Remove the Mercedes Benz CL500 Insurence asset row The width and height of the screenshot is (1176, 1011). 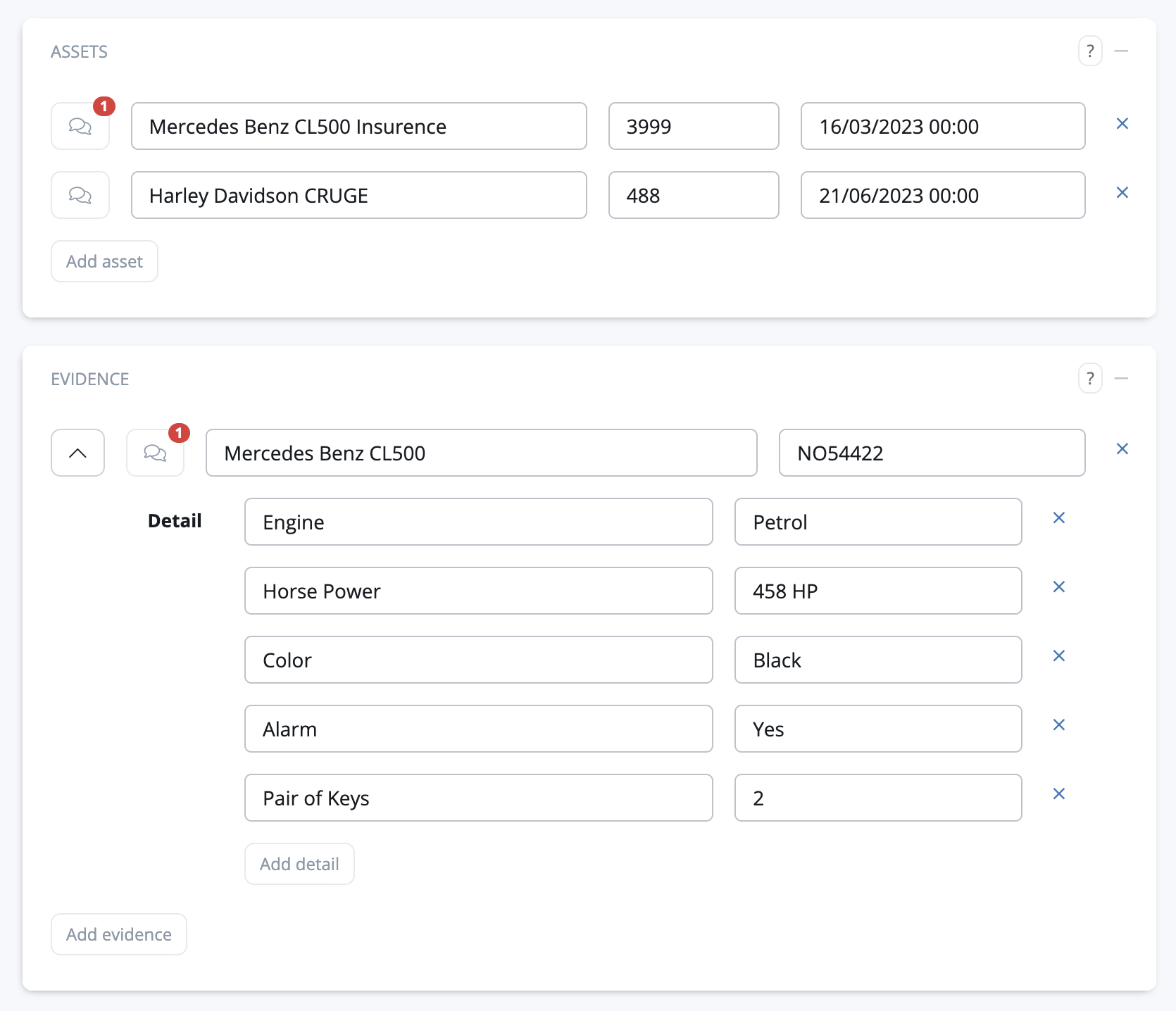pos(1122,124)
